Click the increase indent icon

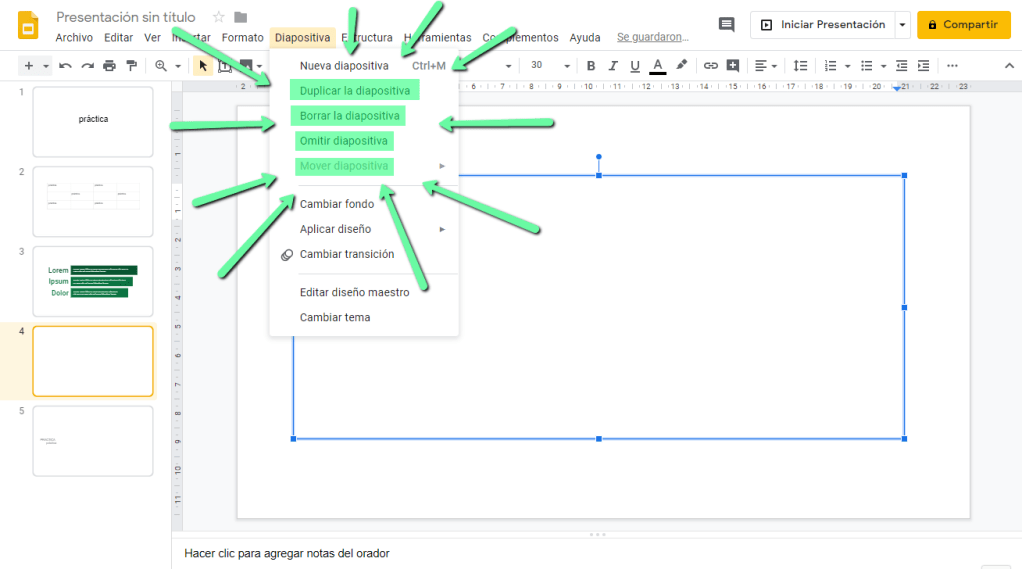923,66
